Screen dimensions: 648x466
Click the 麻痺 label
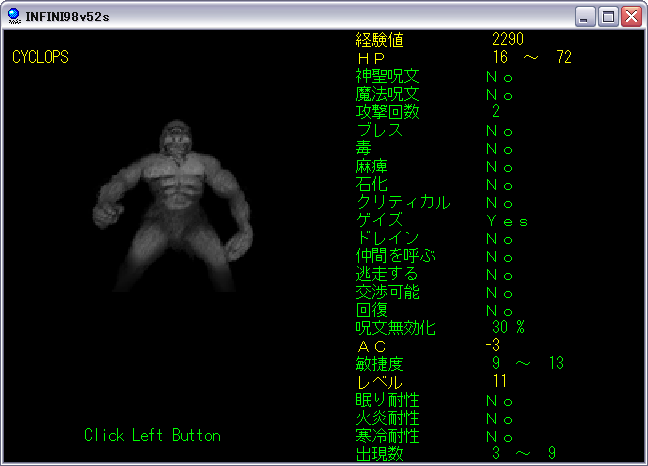coord(372,166)
